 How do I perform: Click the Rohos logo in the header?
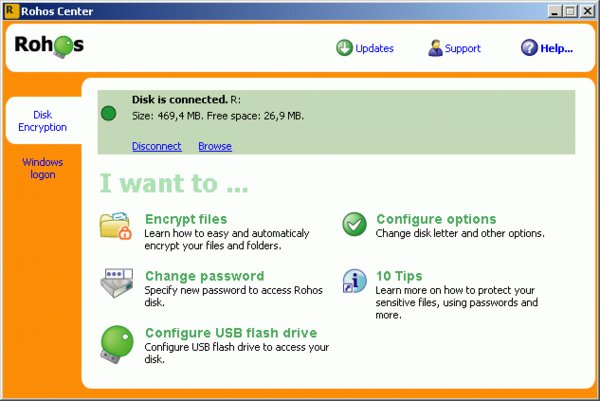point(49,46)
